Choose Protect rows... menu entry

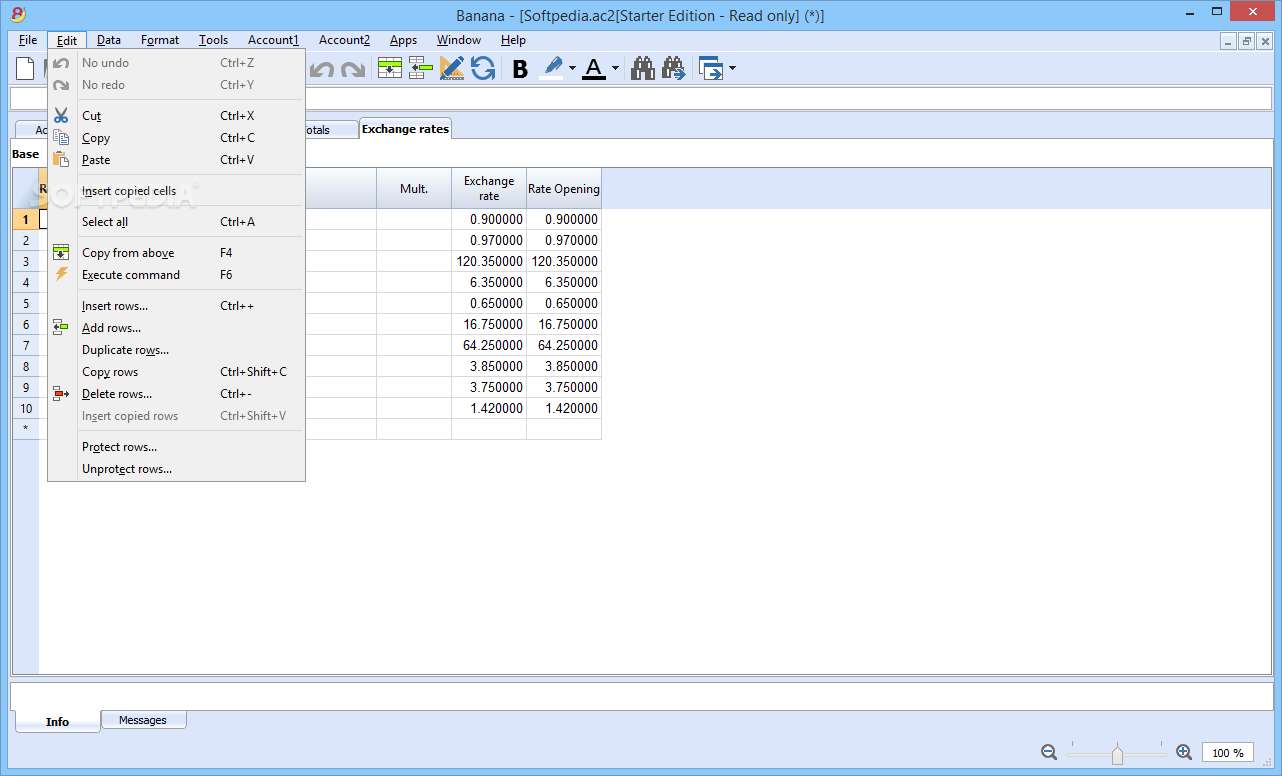tap(176, 447)
